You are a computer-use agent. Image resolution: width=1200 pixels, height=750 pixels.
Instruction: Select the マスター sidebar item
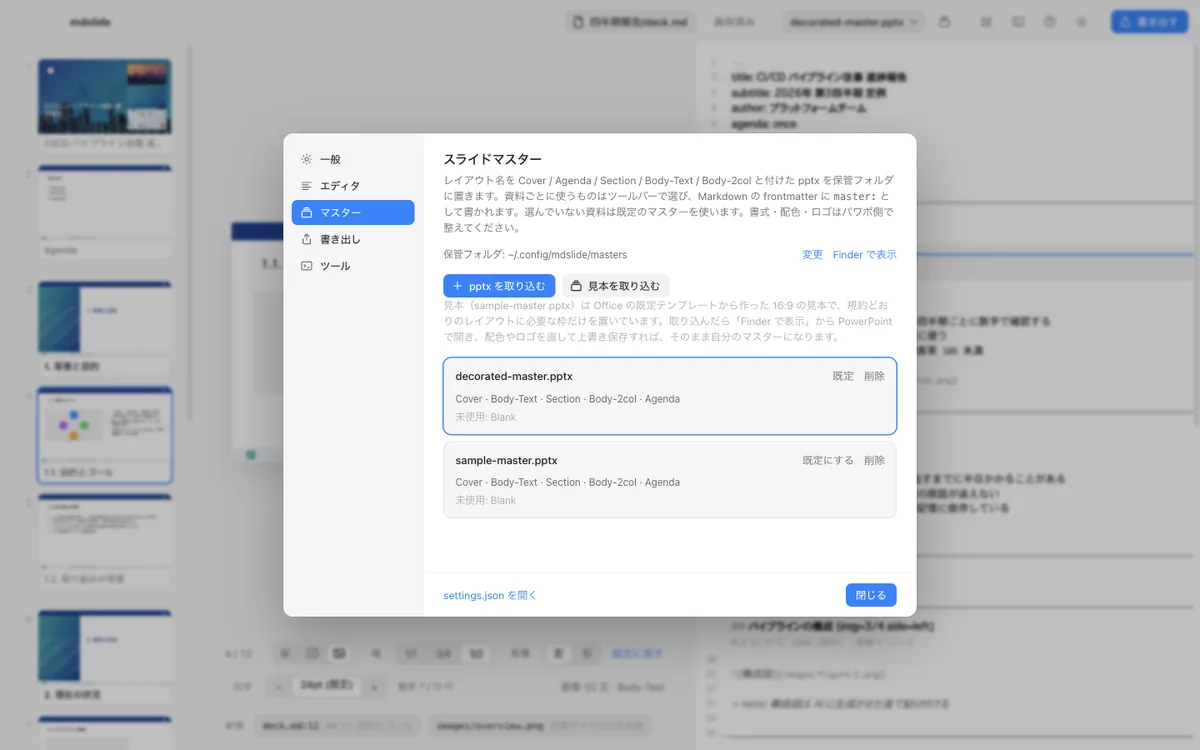click(x=353, y=212)
